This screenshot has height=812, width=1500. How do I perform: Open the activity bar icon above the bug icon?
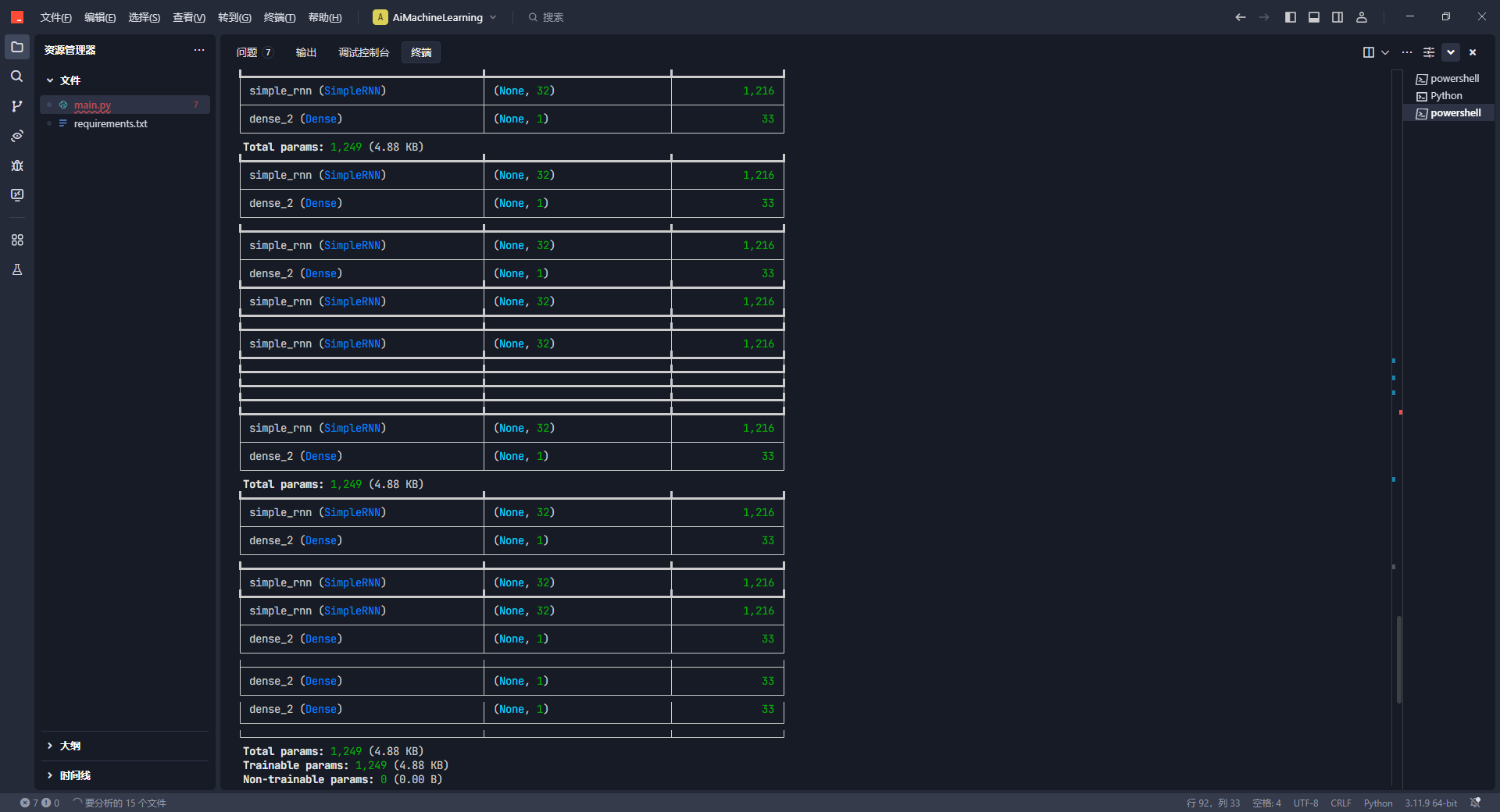click(17, 136)
